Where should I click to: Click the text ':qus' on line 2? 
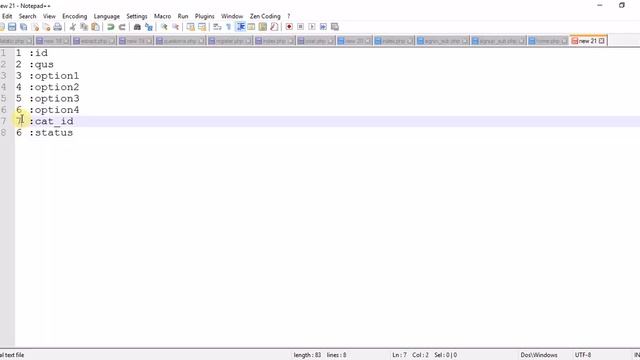pyautogui.click(x=42, y=64)
